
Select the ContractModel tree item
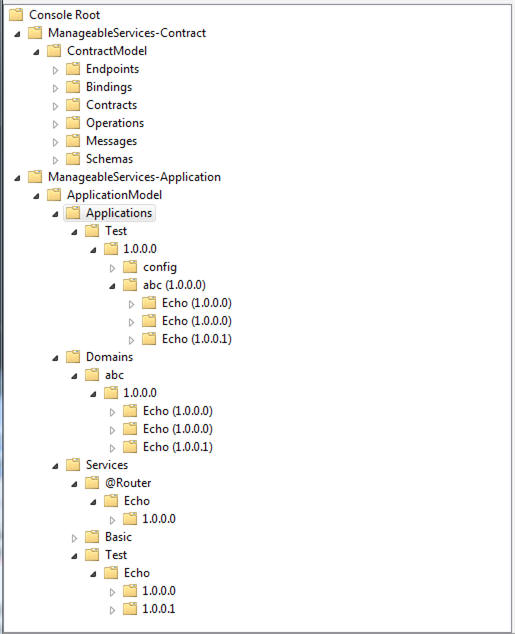(107, 51)
